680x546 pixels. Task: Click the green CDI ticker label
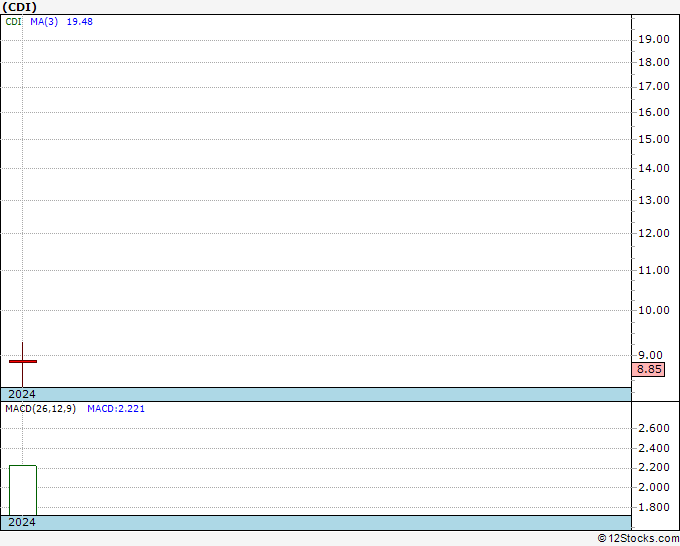point(13,22)
